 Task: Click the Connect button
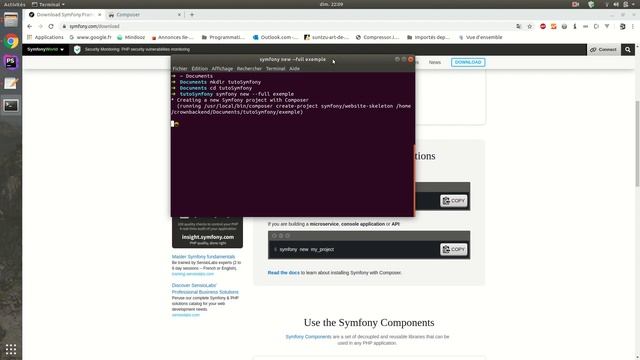tap(603, 49)
